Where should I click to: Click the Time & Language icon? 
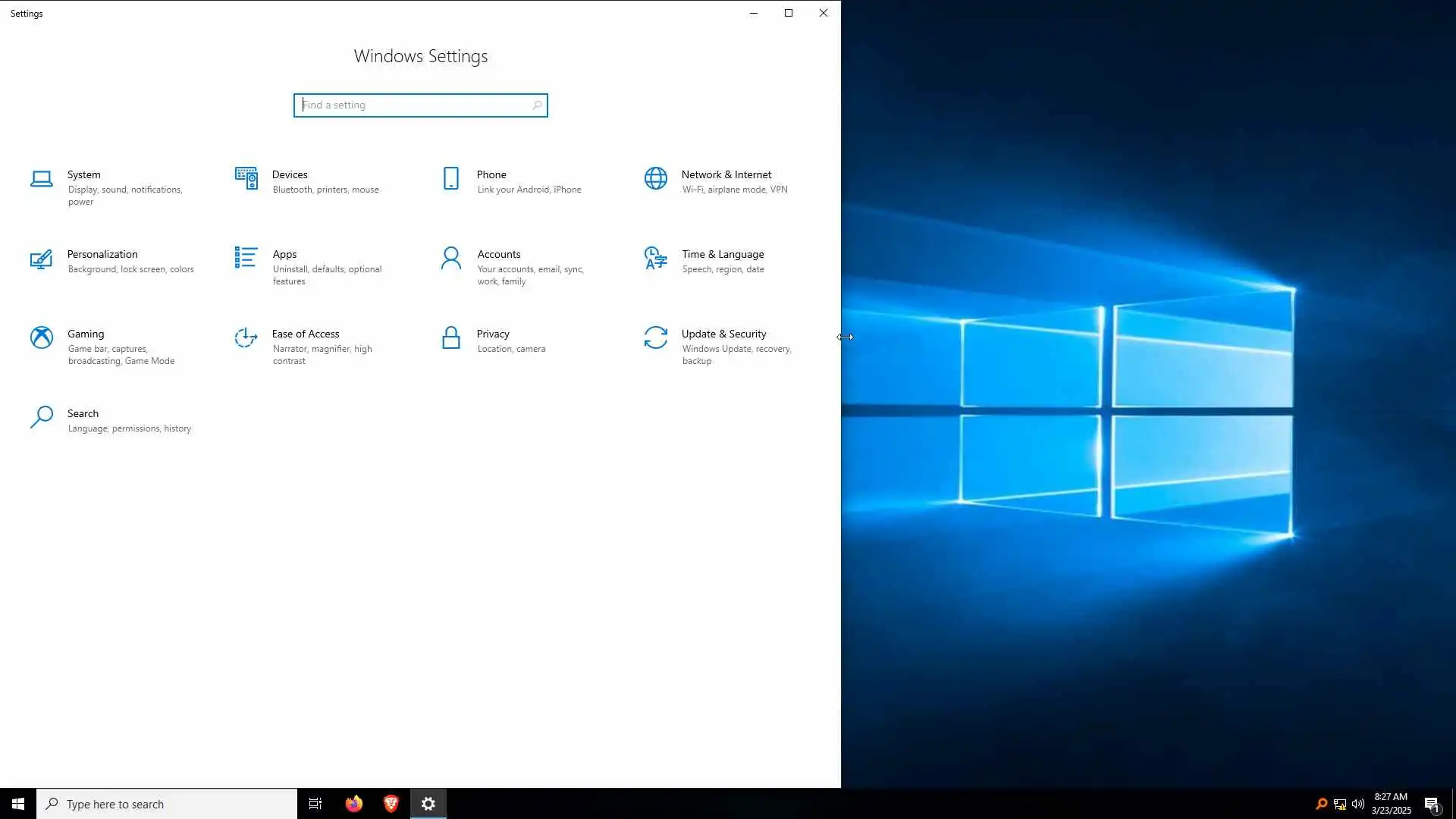point(655,259)
